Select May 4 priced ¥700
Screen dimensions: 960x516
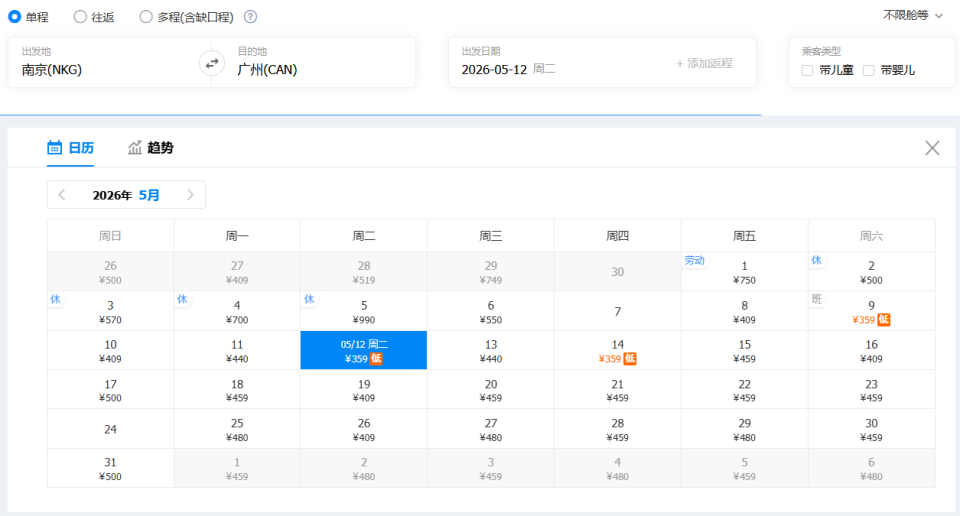[237, 311]
